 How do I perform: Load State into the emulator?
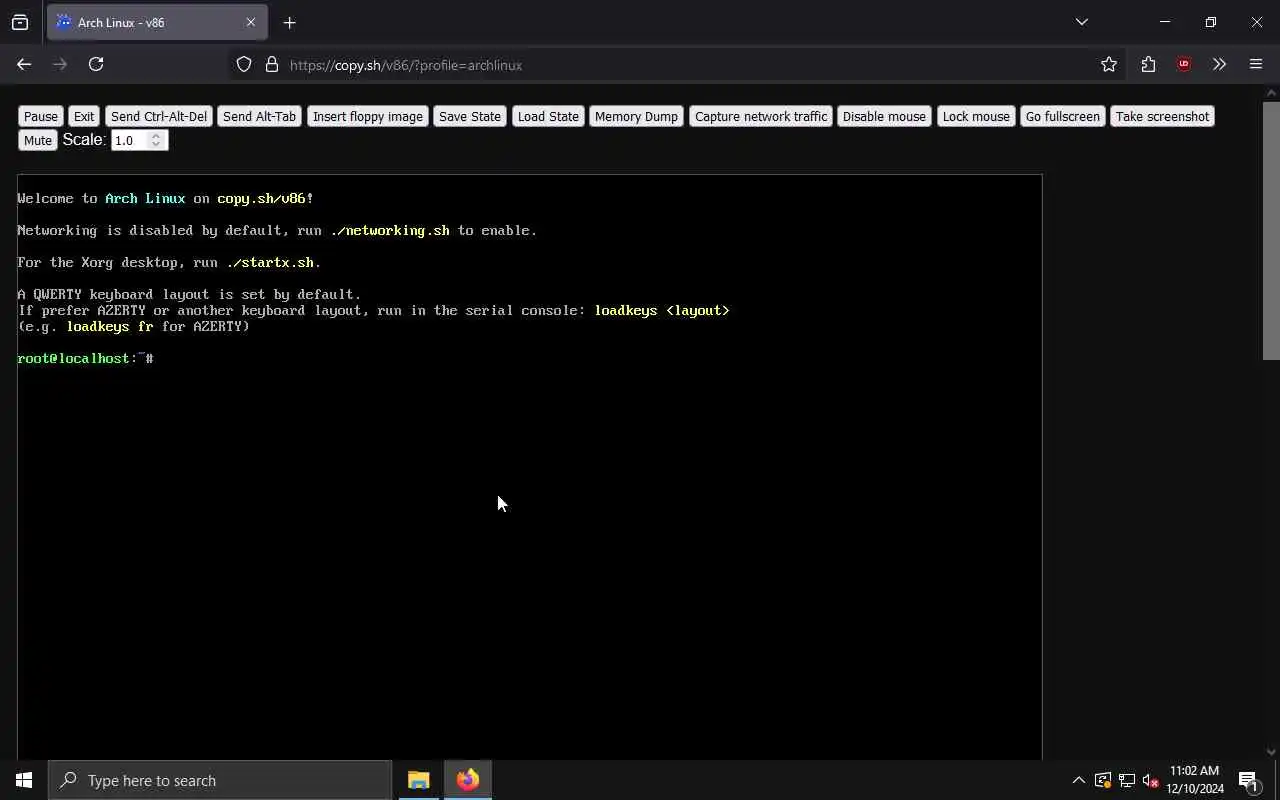point(548,116)
